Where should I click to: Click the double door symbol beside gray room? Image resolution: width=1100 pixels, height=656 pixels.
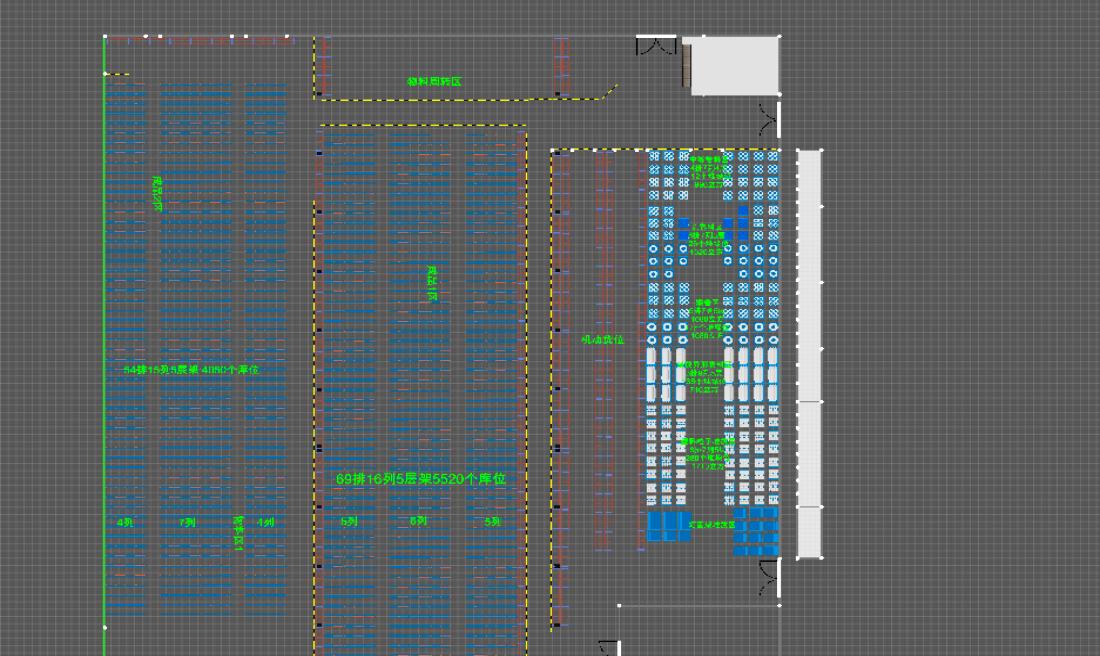(x=656, y=46)
